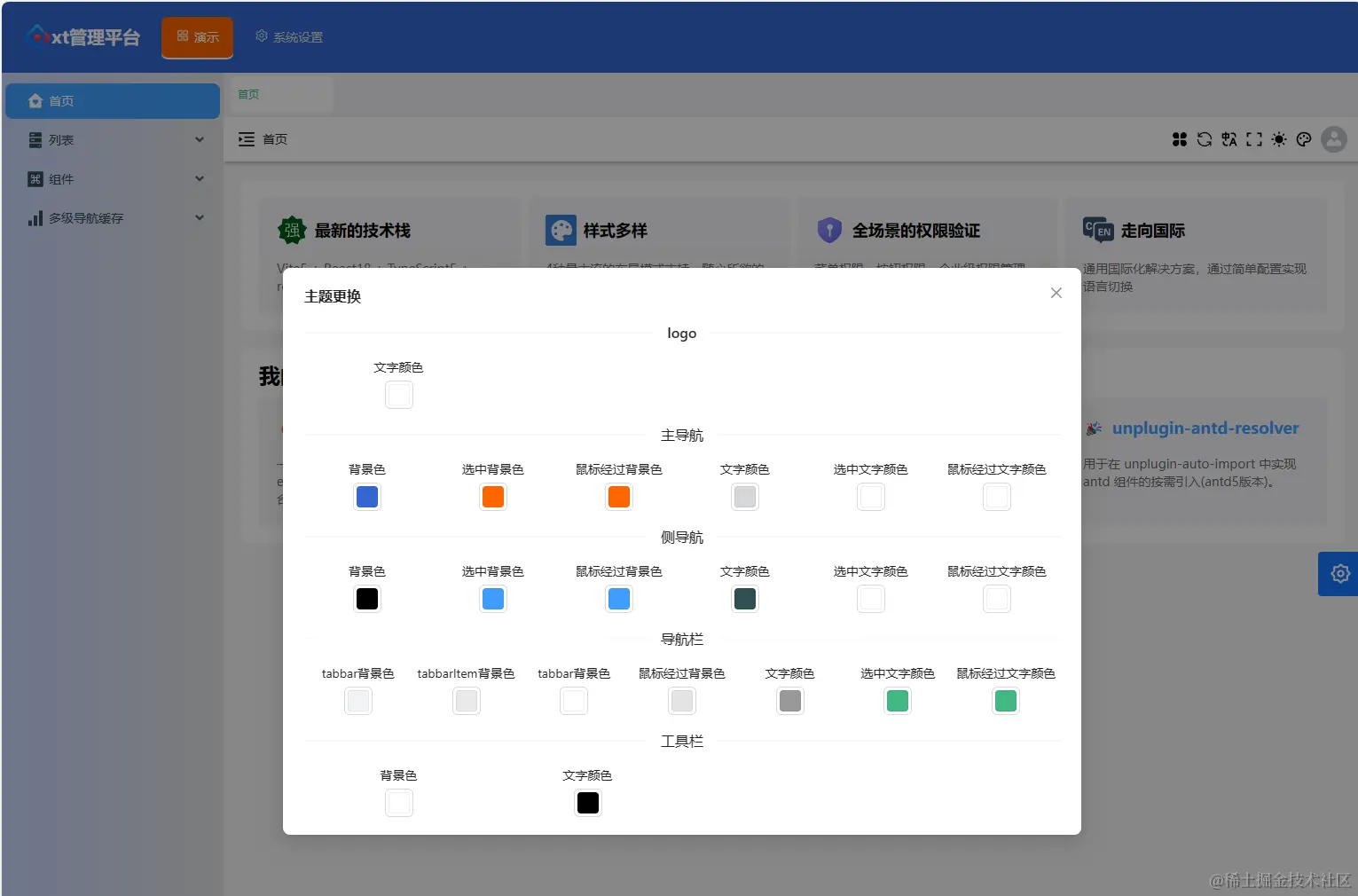The width and height of the screenshot is (1358, 896).
Task: Open the floating settings gear button
Action: tap(1339, 574)
